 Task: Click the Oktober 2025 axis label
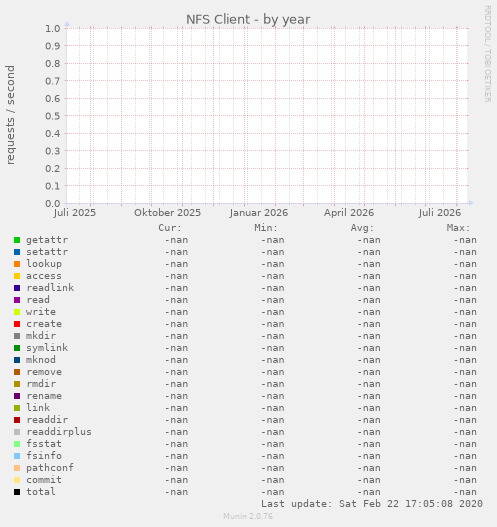[167, 213]
